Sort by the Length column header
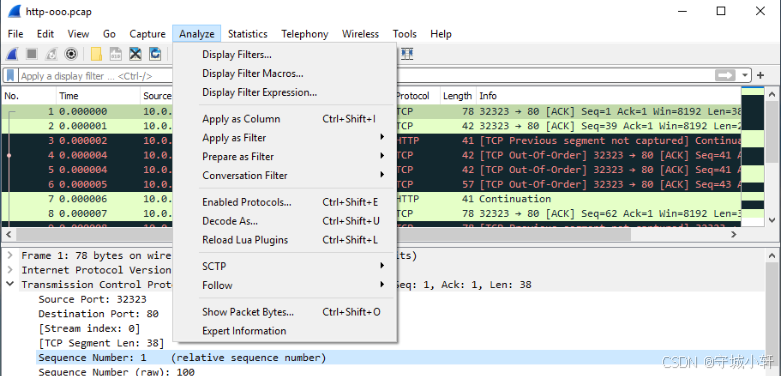Screen dimensions: 781x376 pos(458,96)
